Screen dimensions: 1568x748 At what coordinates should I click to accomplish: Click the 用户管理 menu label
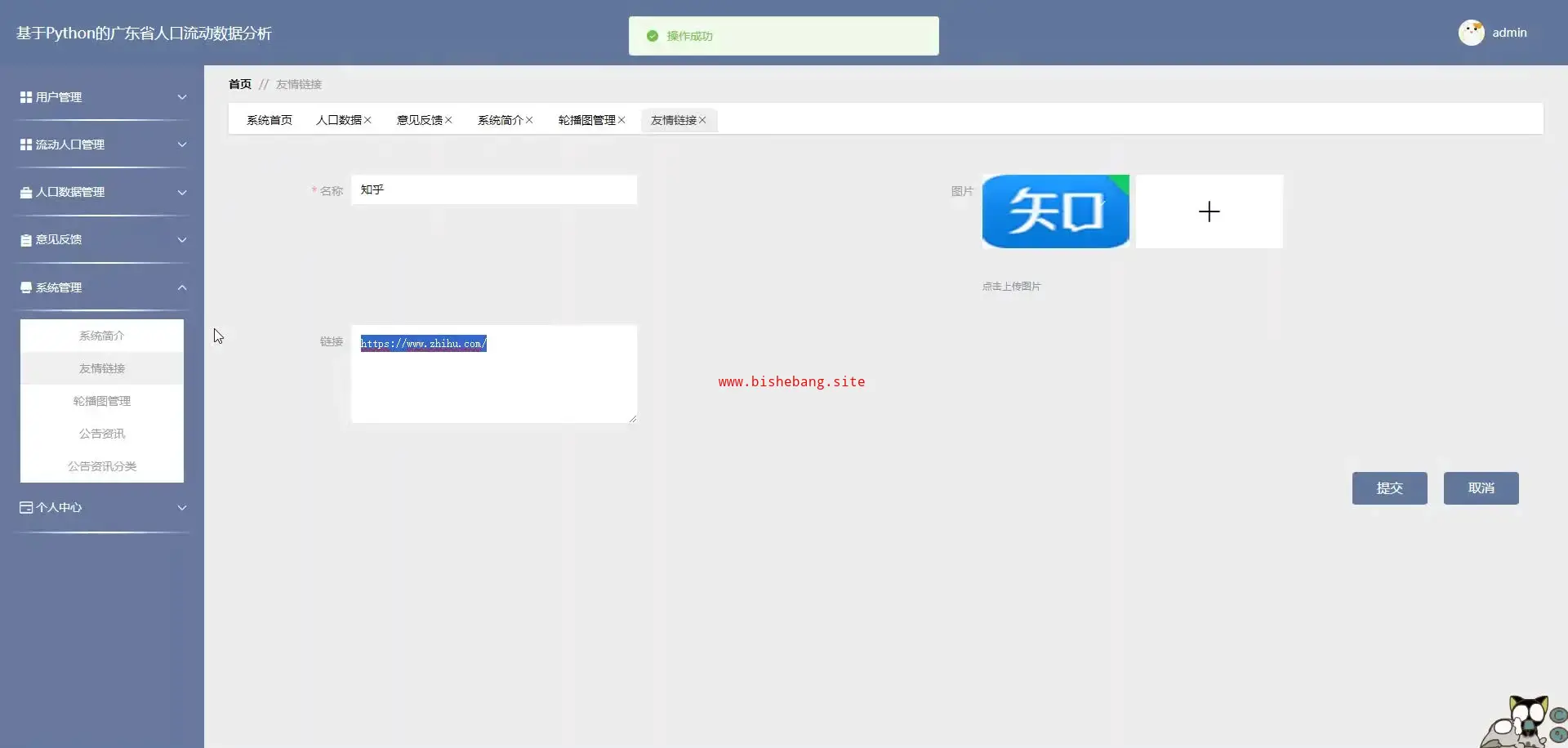[x=59, y=97]
